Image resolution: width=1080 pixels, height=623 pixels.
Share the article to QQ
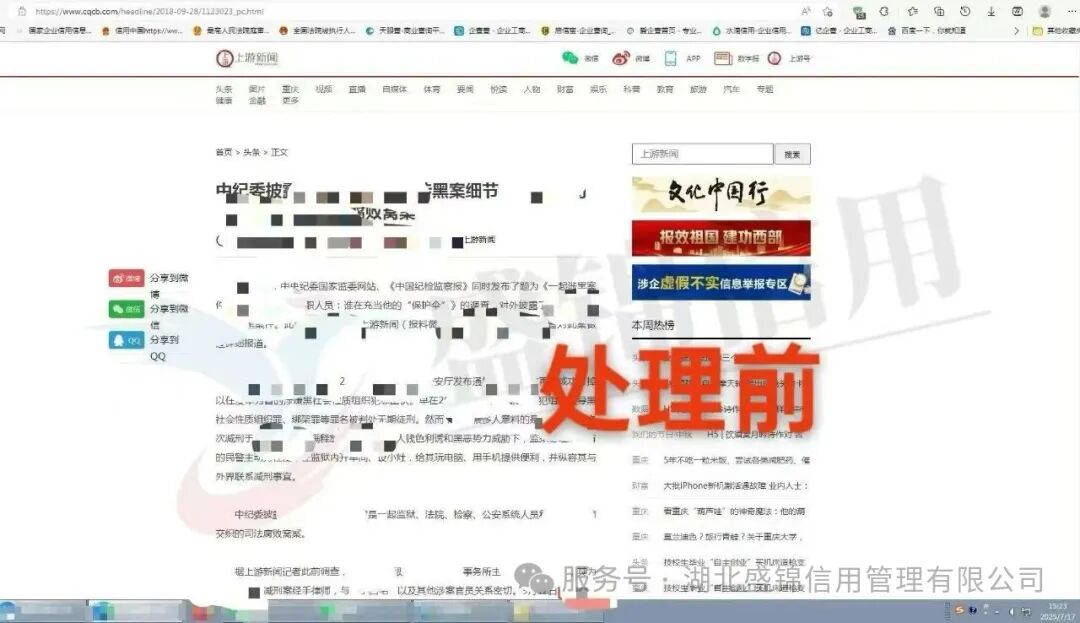[126, 340]
